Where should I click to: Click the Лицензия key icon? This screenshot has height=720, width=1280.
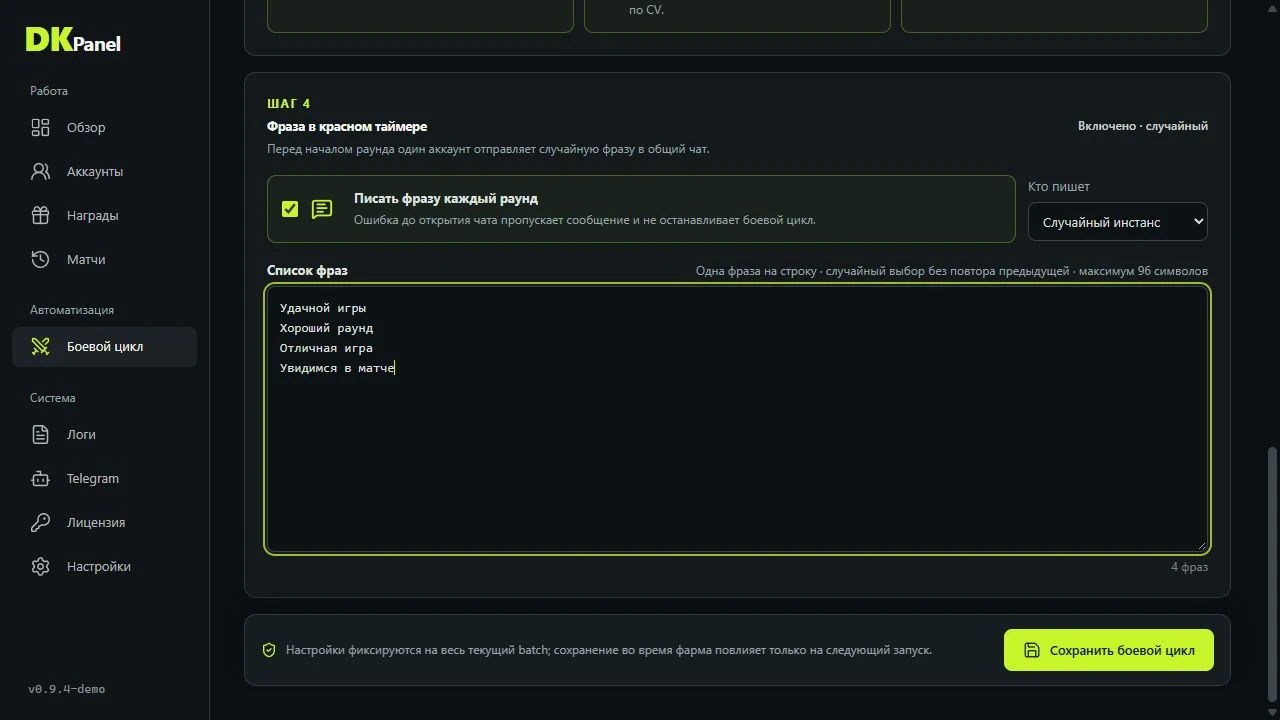[x=40, y=522]
